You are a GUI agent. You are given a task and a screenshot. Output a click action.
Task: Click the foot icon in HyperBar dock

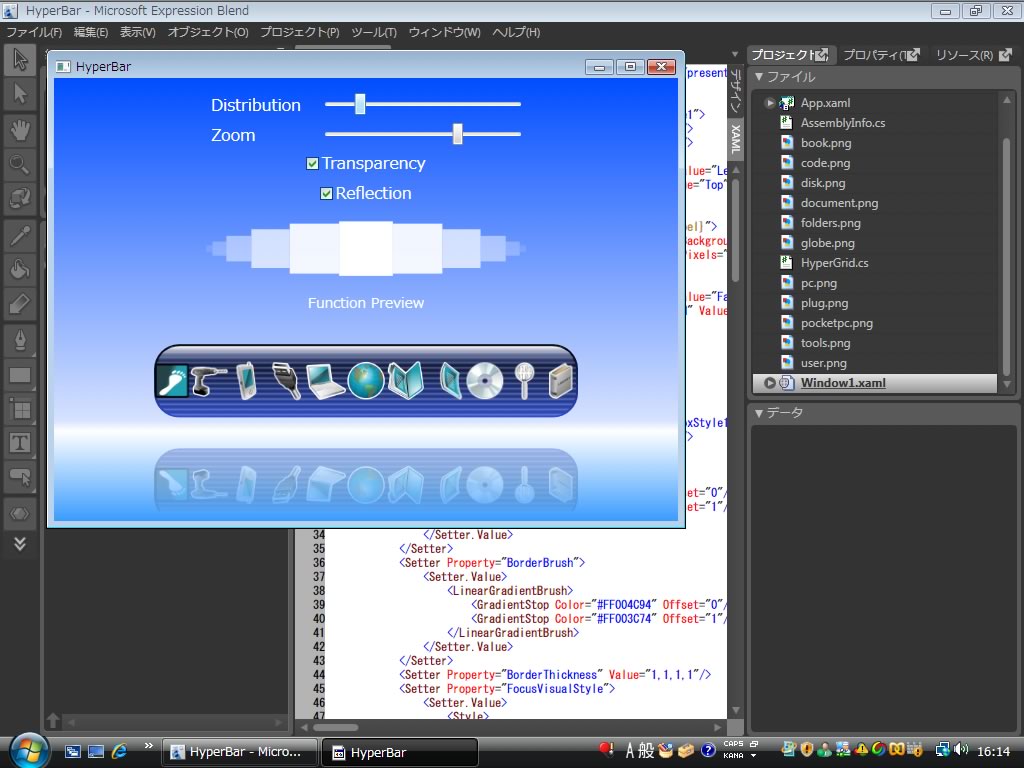tap(172, 381)
